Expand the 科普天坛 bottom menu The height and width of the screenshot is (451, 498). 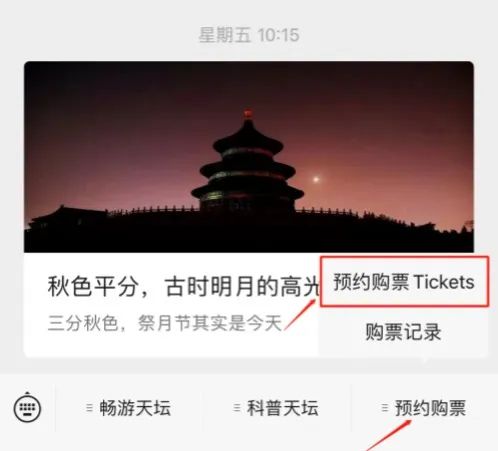(x=276, y=408)
